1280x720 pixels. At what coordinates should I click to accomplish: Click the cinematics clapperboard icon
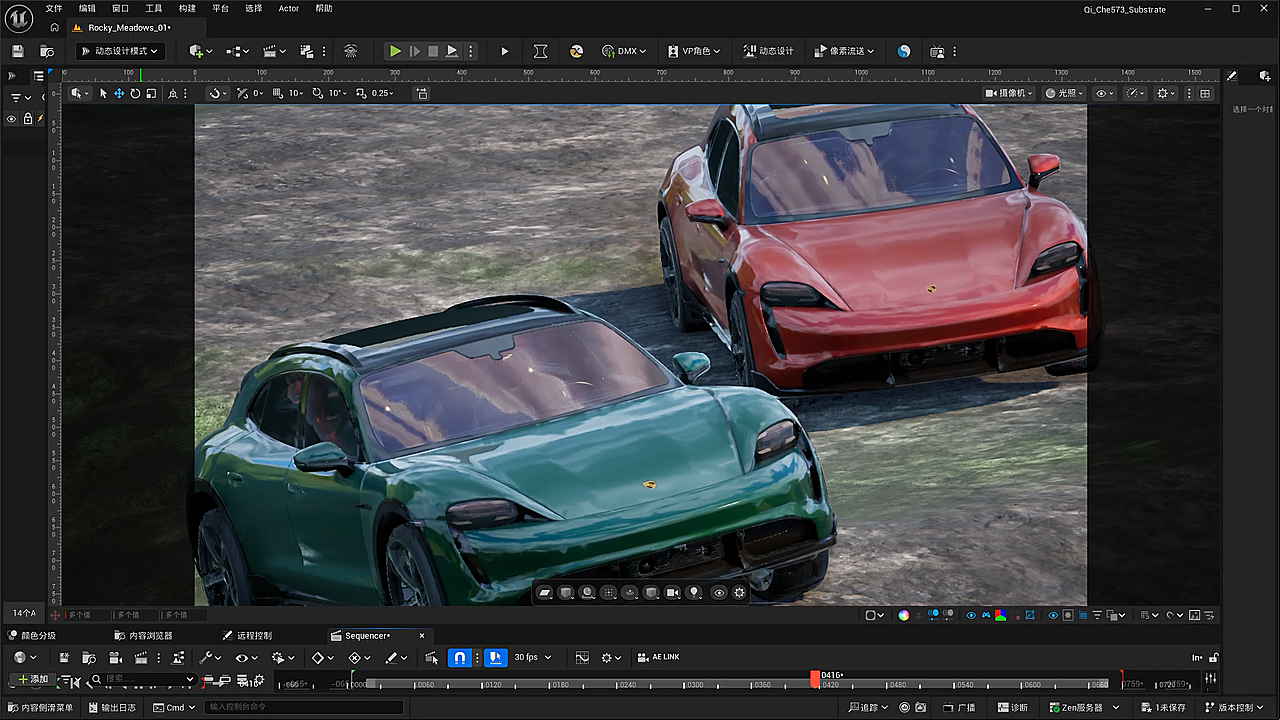[269, 51]
